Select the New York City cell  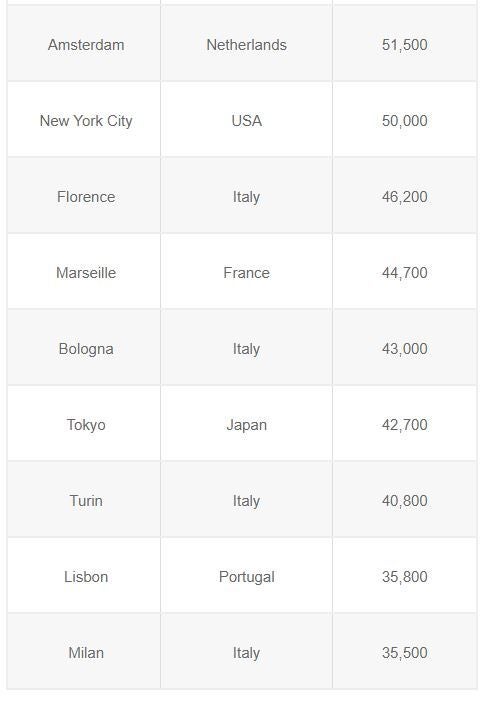coord(84,120)
